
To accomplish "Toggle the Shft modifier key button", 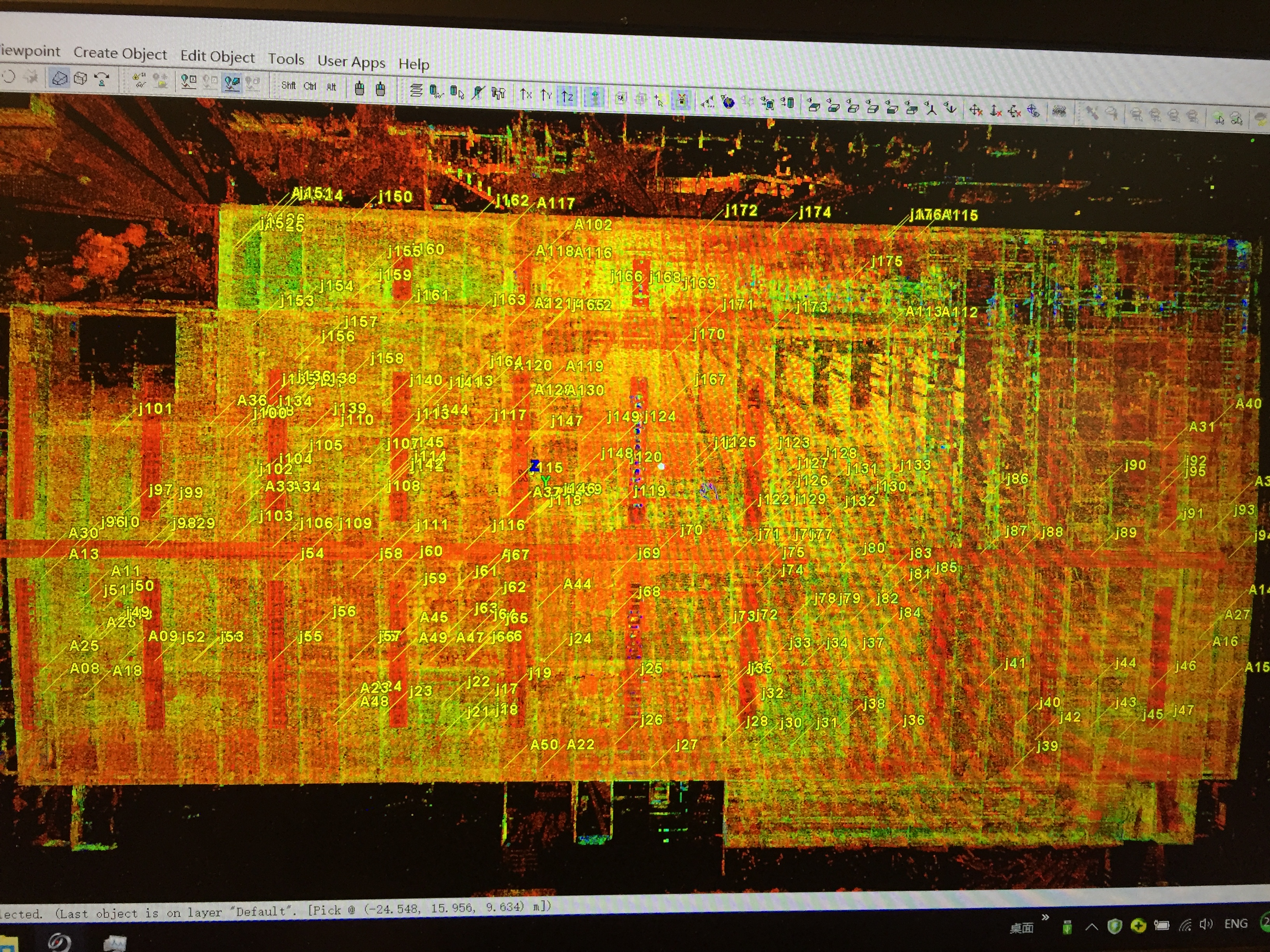I will pos(288,86).
